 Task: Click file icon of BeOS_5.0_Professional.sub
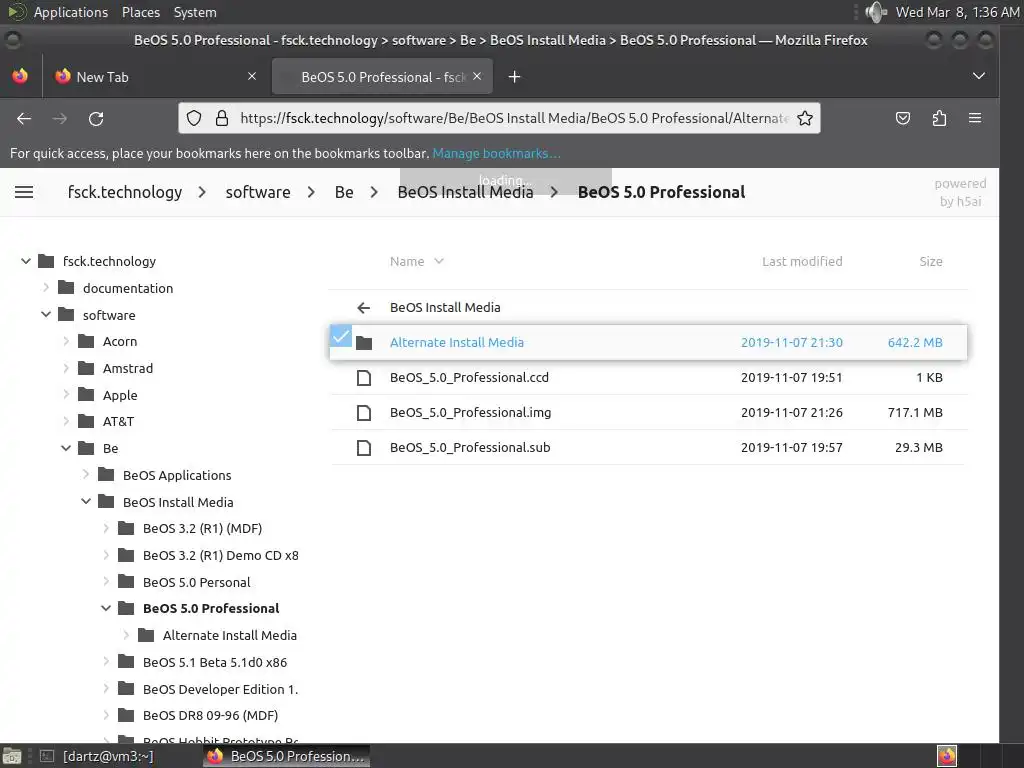(364, 448)
